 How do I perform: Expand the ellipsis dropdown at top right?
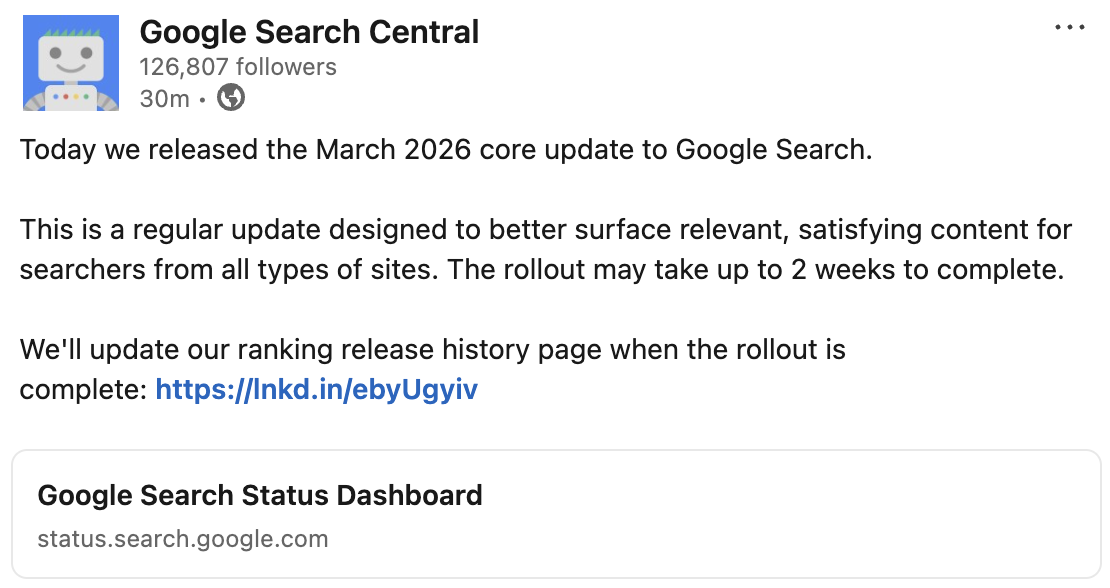point(1068,27)
